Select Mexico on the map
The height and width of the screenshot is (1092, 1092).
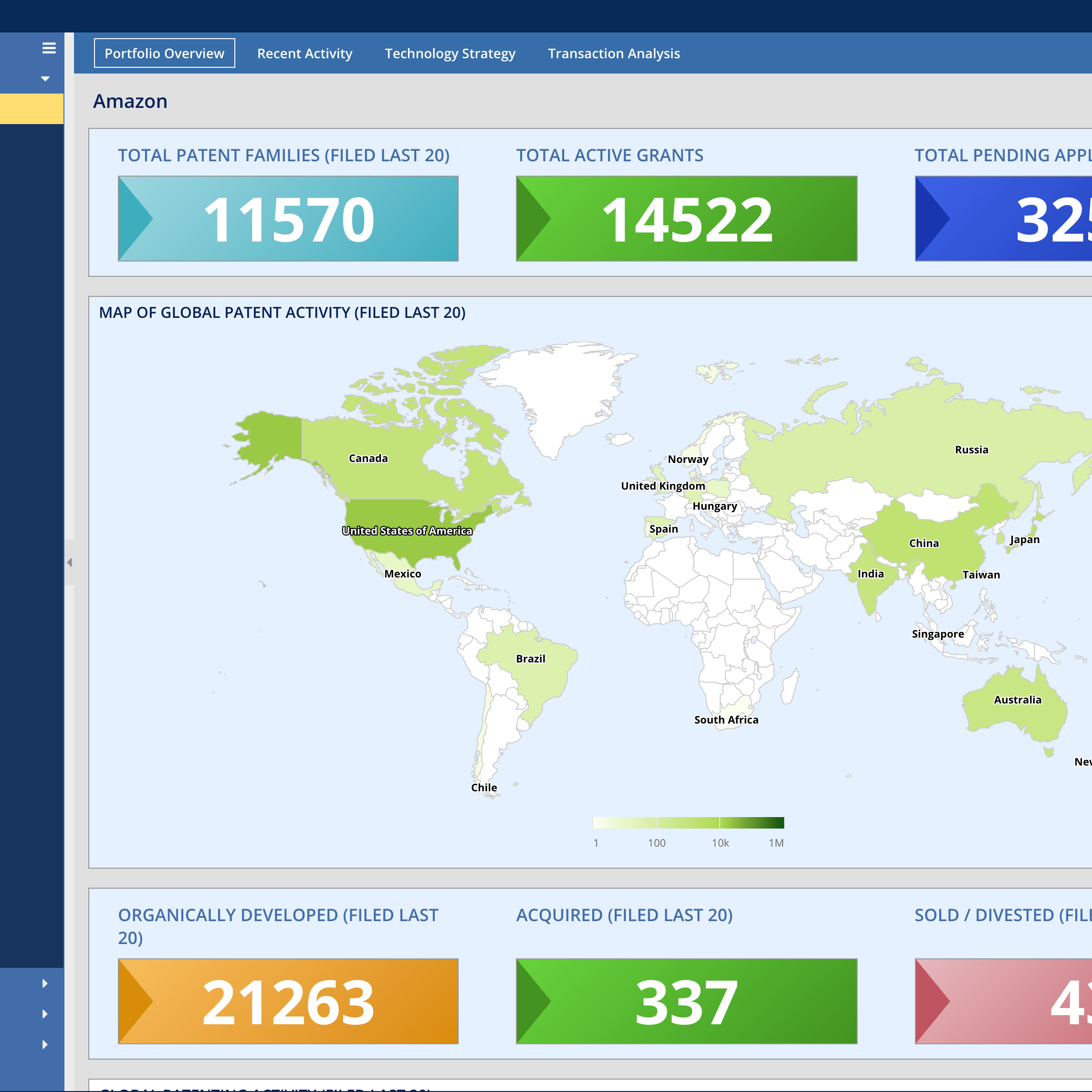[403, 574]
